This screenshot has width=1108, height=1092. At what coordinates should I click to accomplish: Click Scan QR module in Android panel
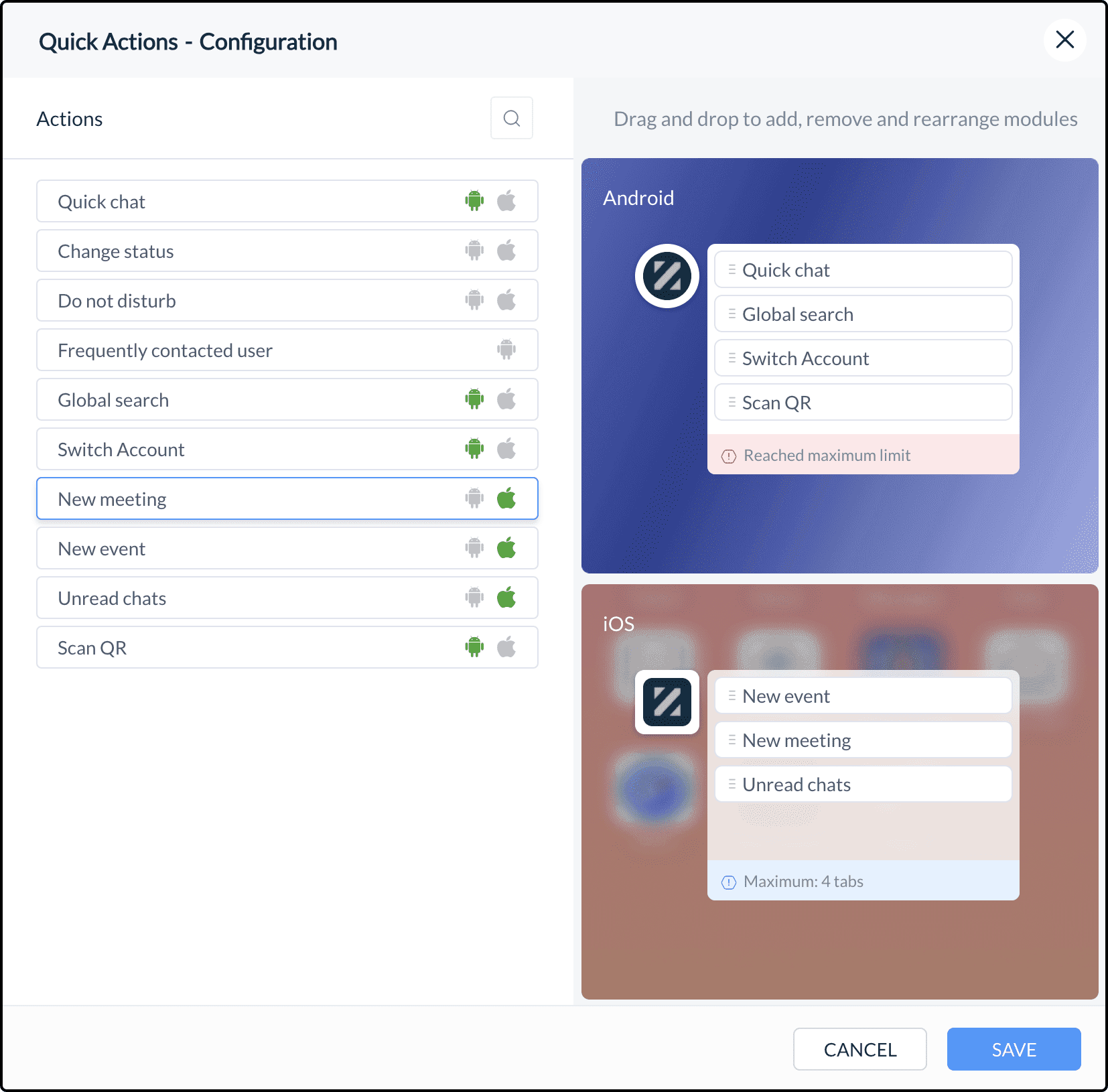click(x=863, y=402)
